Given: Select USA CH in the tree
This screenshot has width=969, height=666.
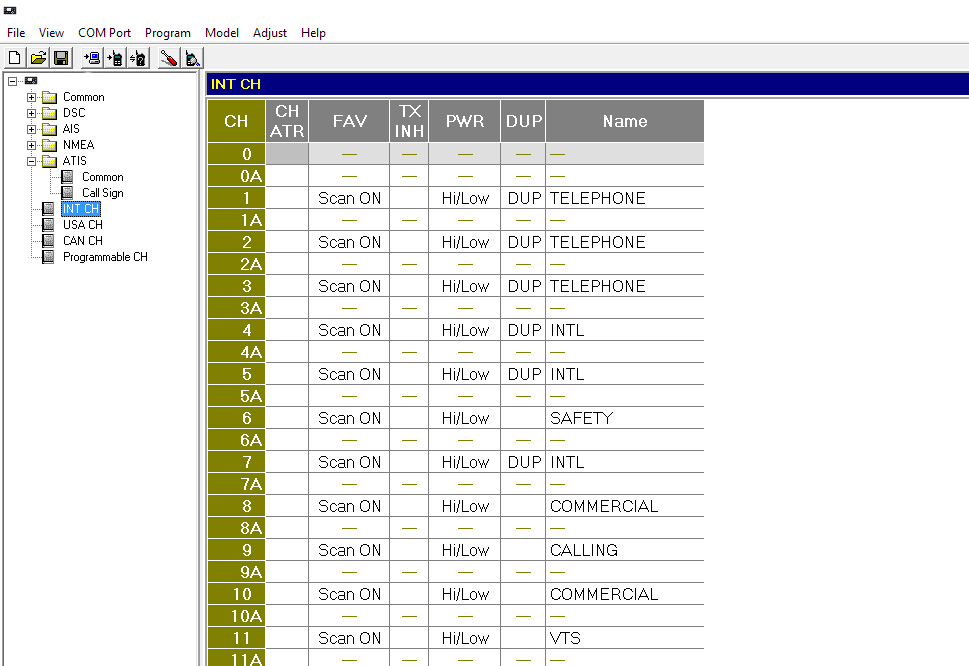Looking at the screenshot, I should 82,225.
